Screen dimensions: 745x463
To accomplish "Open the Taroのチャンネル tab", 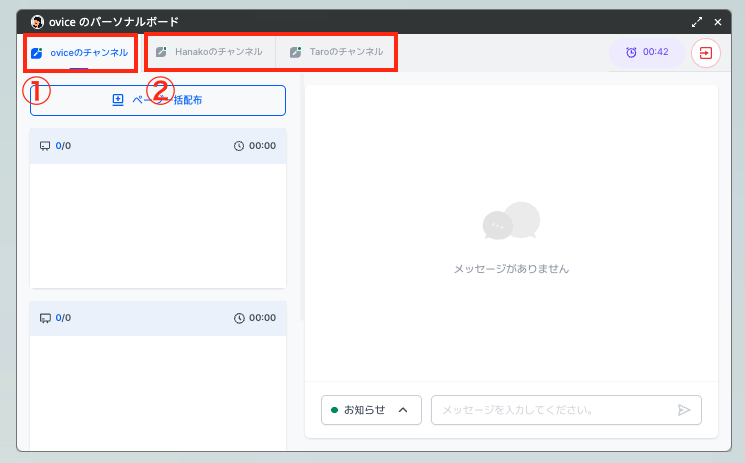I will pyautogui.click(x=336, y=52).
